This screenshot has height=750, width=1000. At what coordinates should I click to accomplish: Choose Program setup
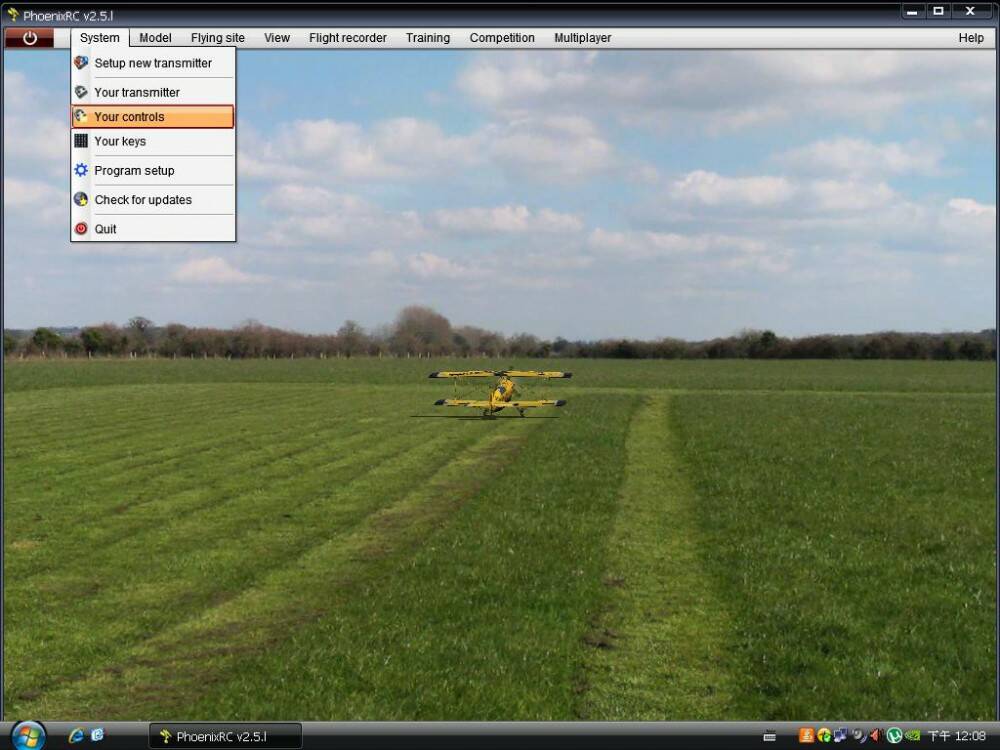click(x=153, y=170)
